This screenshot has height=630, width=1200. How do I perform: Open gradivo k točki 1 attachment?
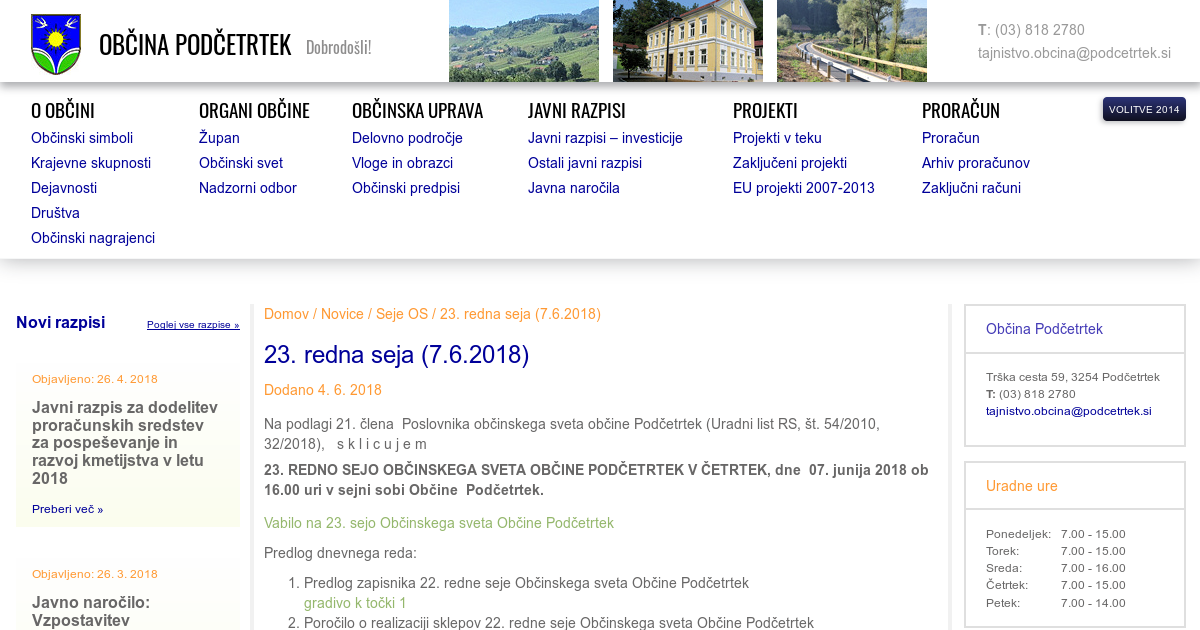click(x=355, y=603)
